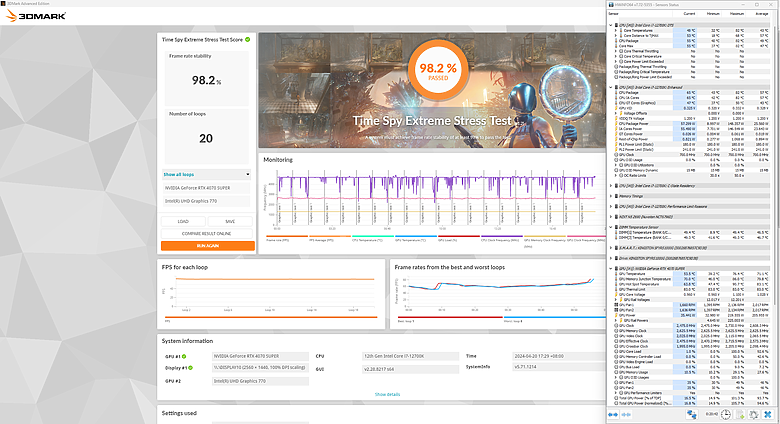Viewport: 780px width, 424px height.
Task: Click HWiNFO shrink columns arrows icon
Action: click(x=626, y=415)
